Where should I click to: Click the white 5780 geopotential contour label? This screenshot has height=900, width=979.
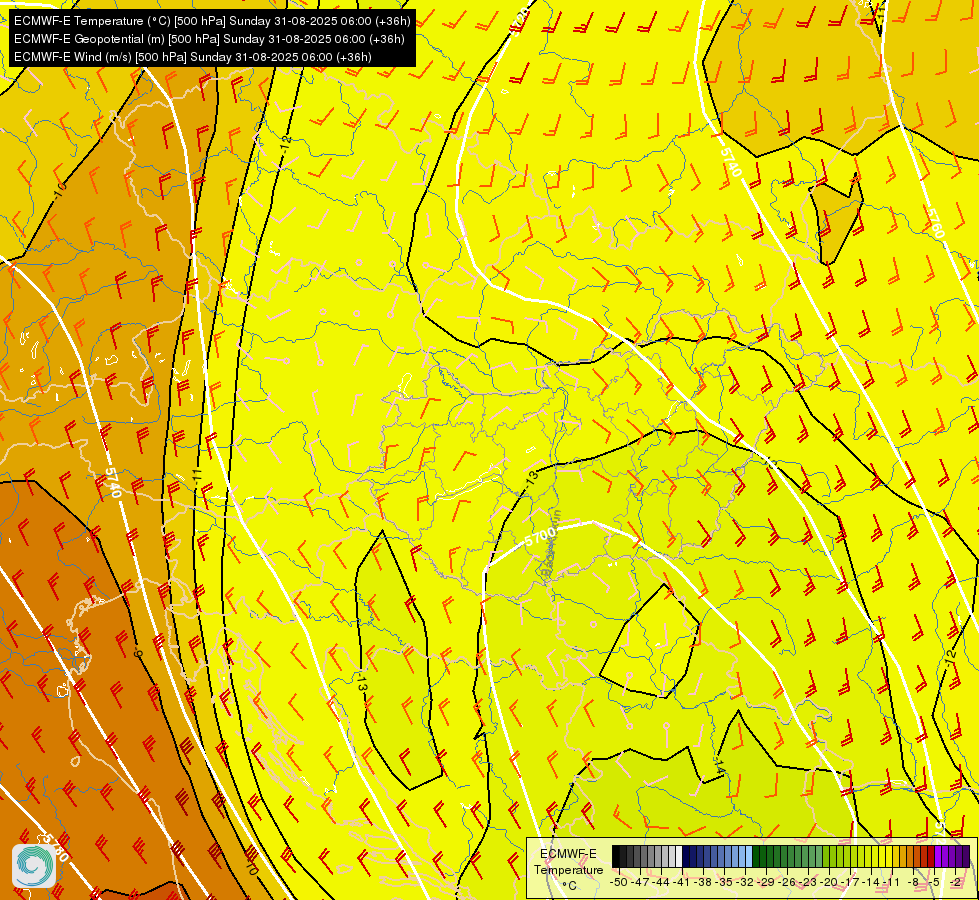tap(55, 846)
